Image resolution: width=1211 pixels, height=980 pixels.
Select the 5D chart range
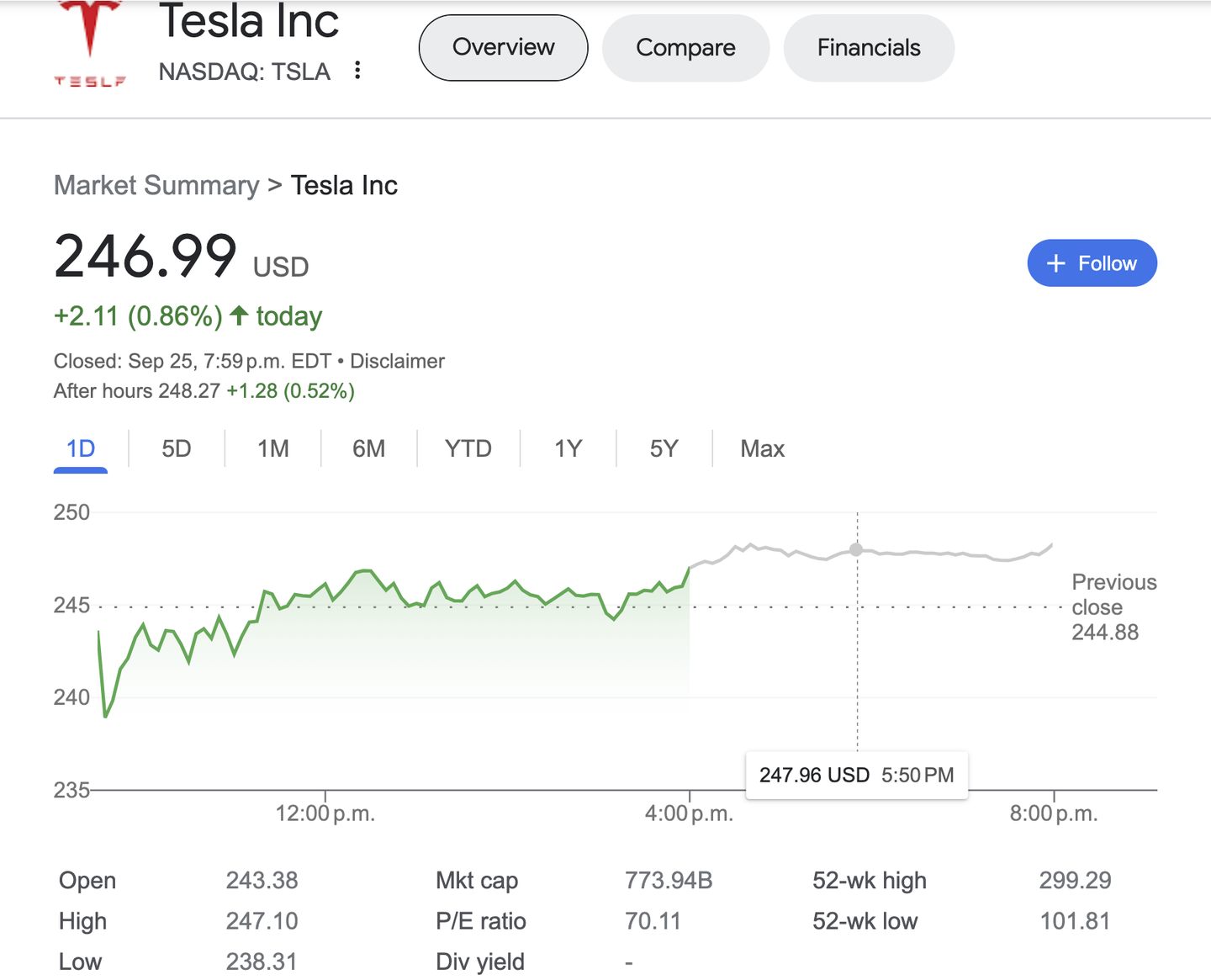click(177, 449)
